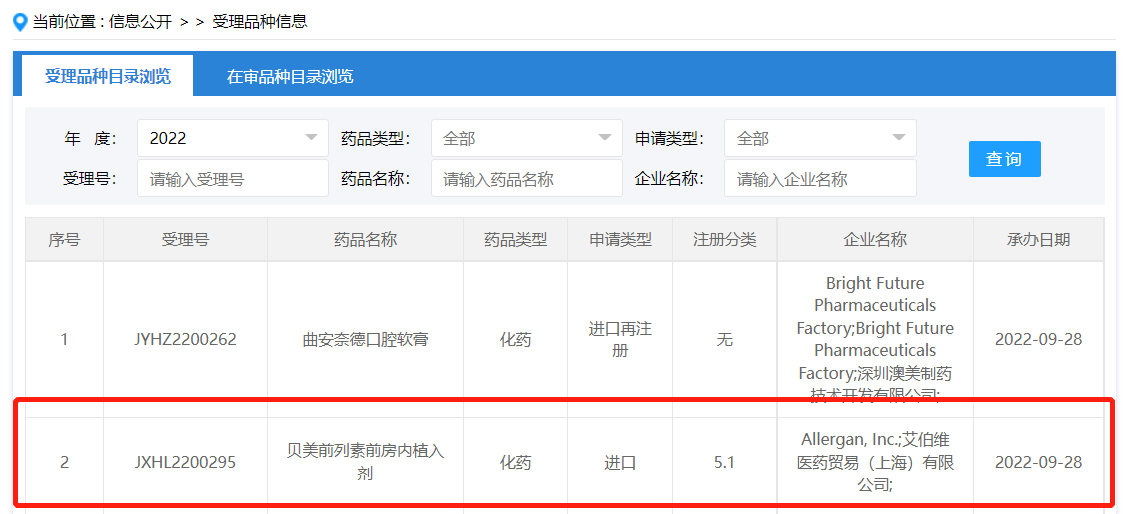
Task: Click the Allergan, Inc. company cell
Action: coord(875,462)
